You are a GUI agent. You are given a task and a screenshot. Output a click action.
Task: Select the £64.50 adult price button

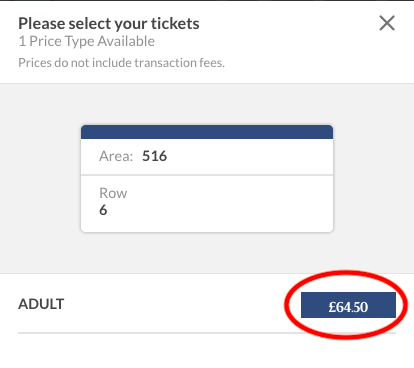click(x=348, y=305)
